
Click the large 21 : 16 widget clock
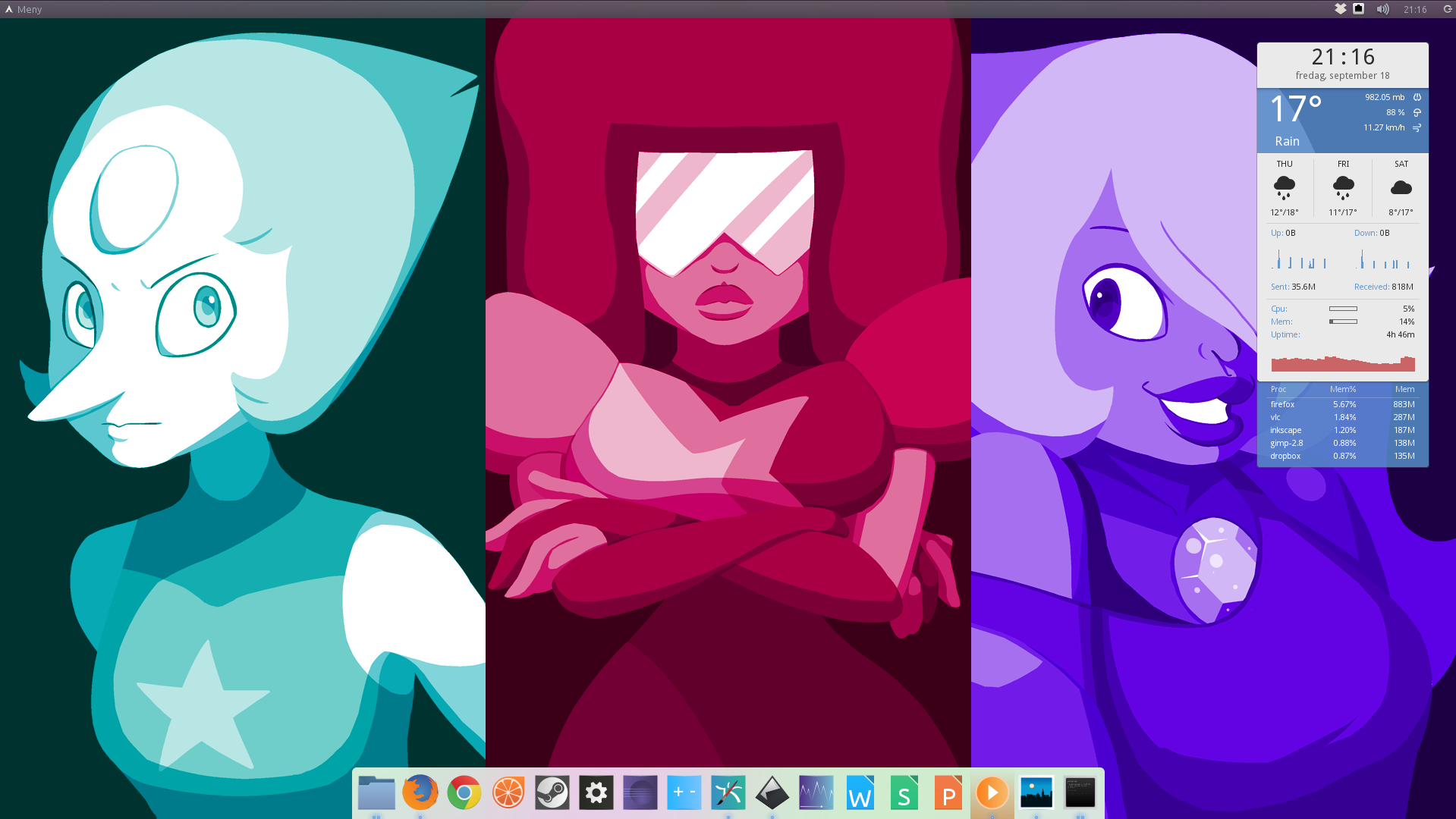(1343, 57)
